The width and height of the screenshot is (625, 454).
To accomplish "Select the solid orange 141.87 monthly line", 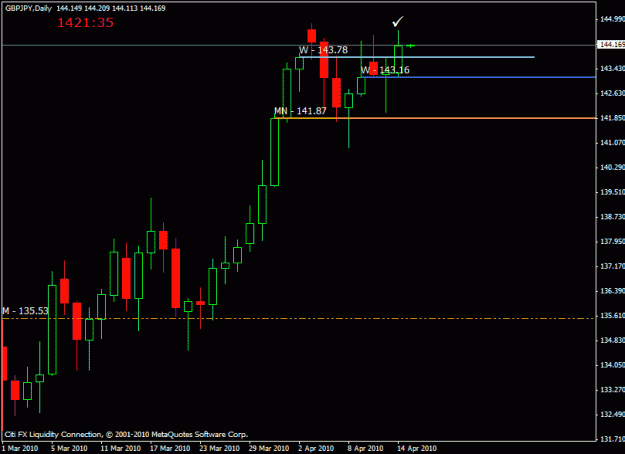I will click(x=435, y=118).
